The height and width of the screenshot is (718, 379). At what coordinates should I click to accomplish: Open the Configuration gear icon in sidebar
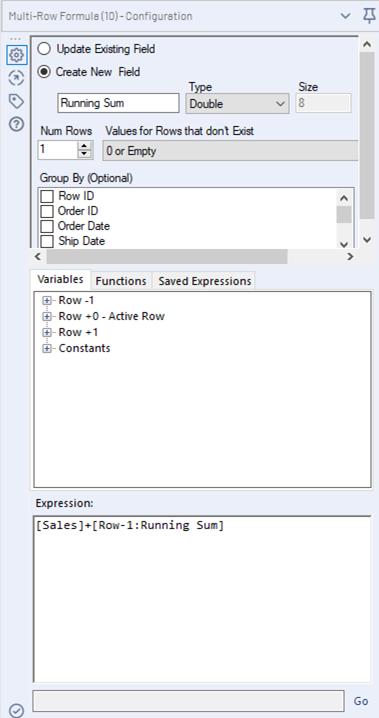pyautogui.click(x=16, y=55)
